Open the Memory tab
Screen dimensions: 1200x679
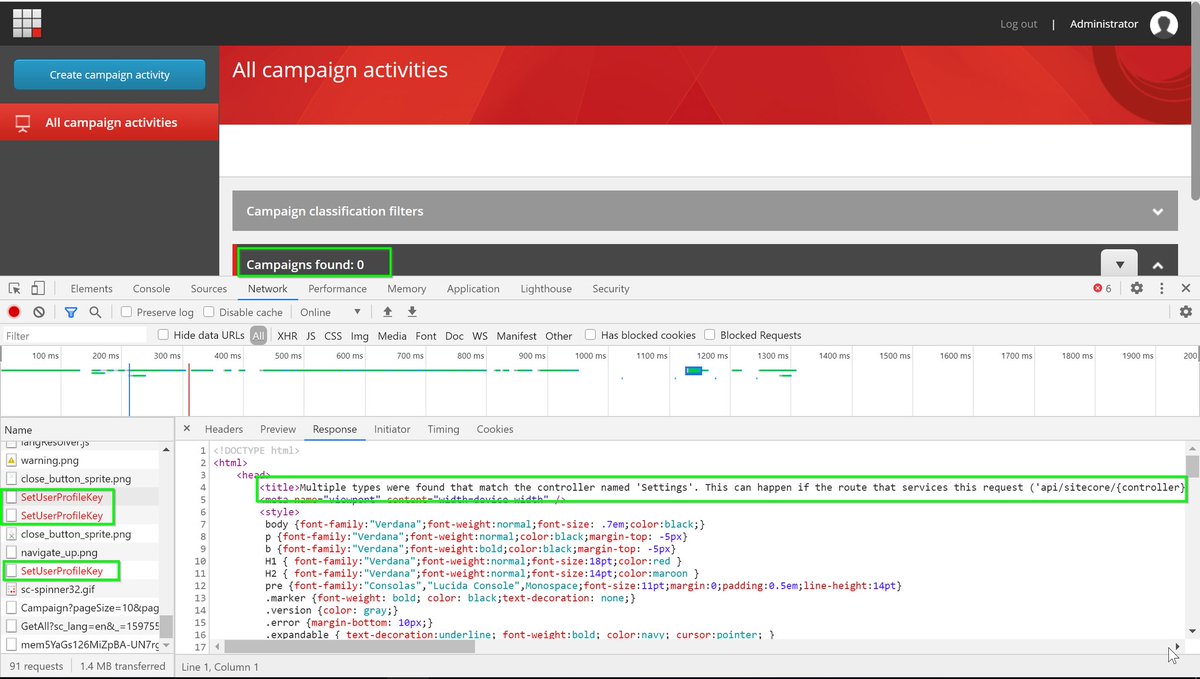[407, 288]
